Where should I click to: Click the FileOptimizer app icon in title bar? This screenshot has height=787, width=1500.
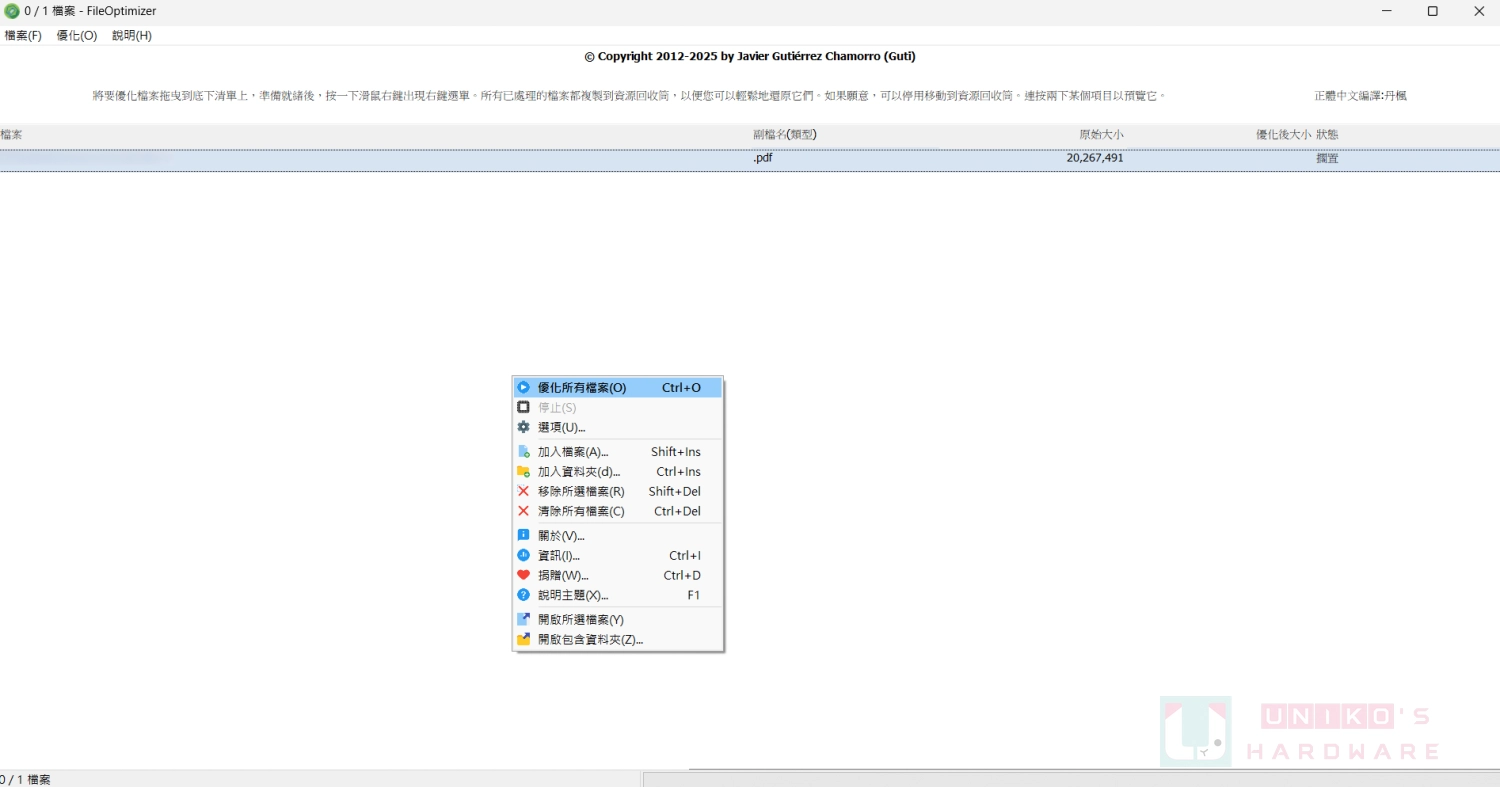coord(12,11)
